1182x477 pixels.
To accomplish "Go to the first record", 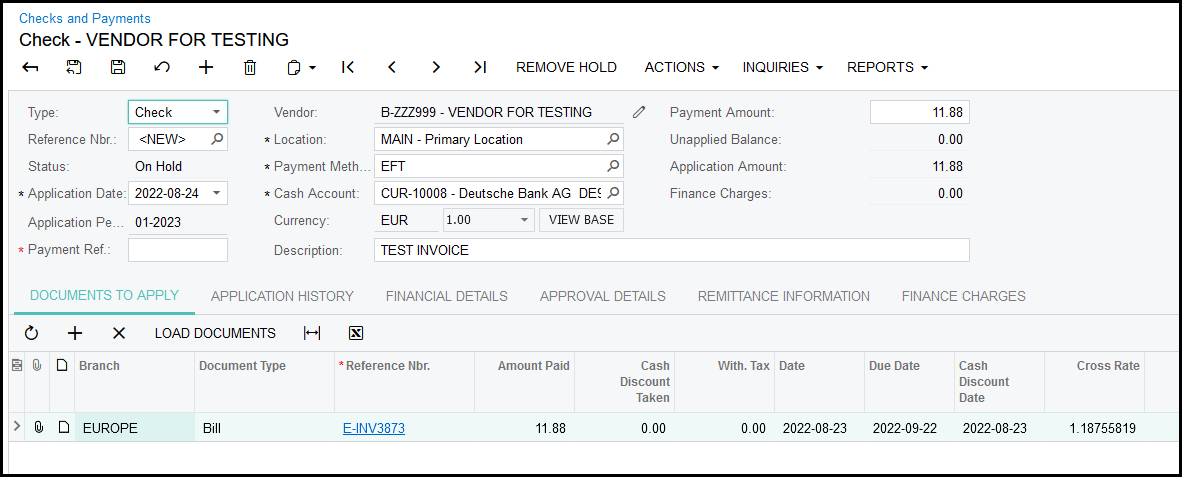I will [x=348, y=67].
